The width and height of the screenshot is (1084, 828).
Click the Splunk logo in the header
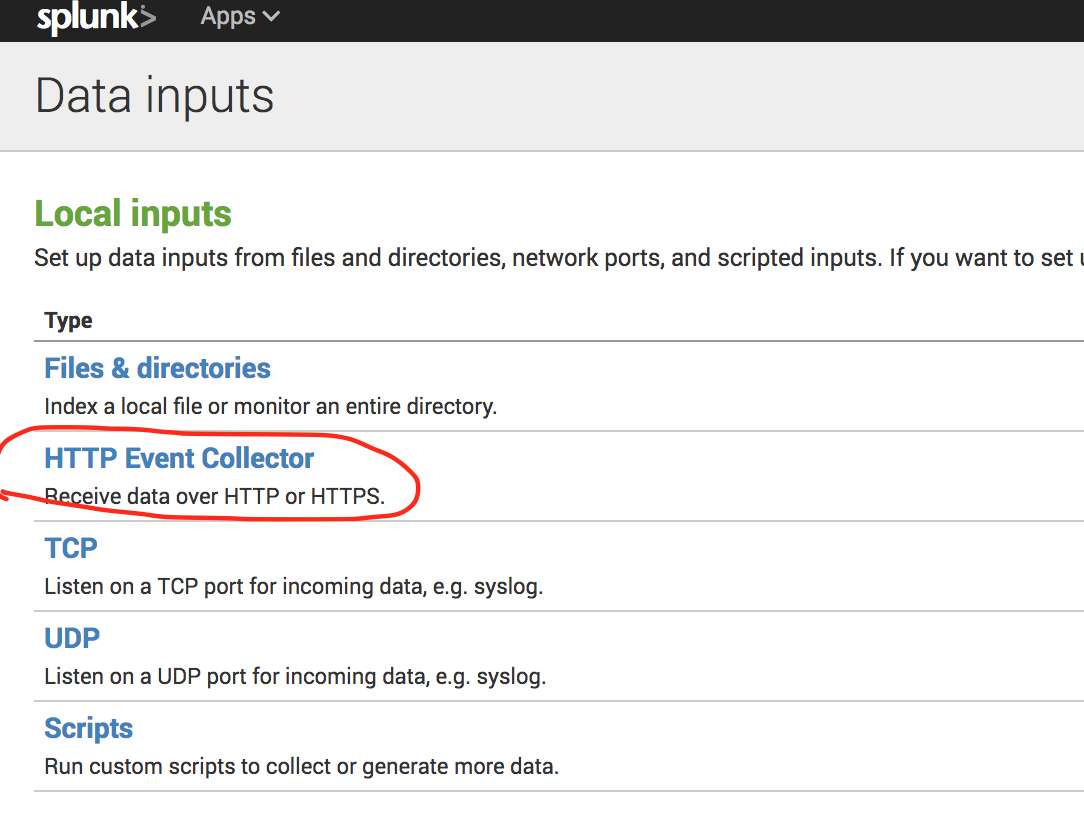coord(94,18)
